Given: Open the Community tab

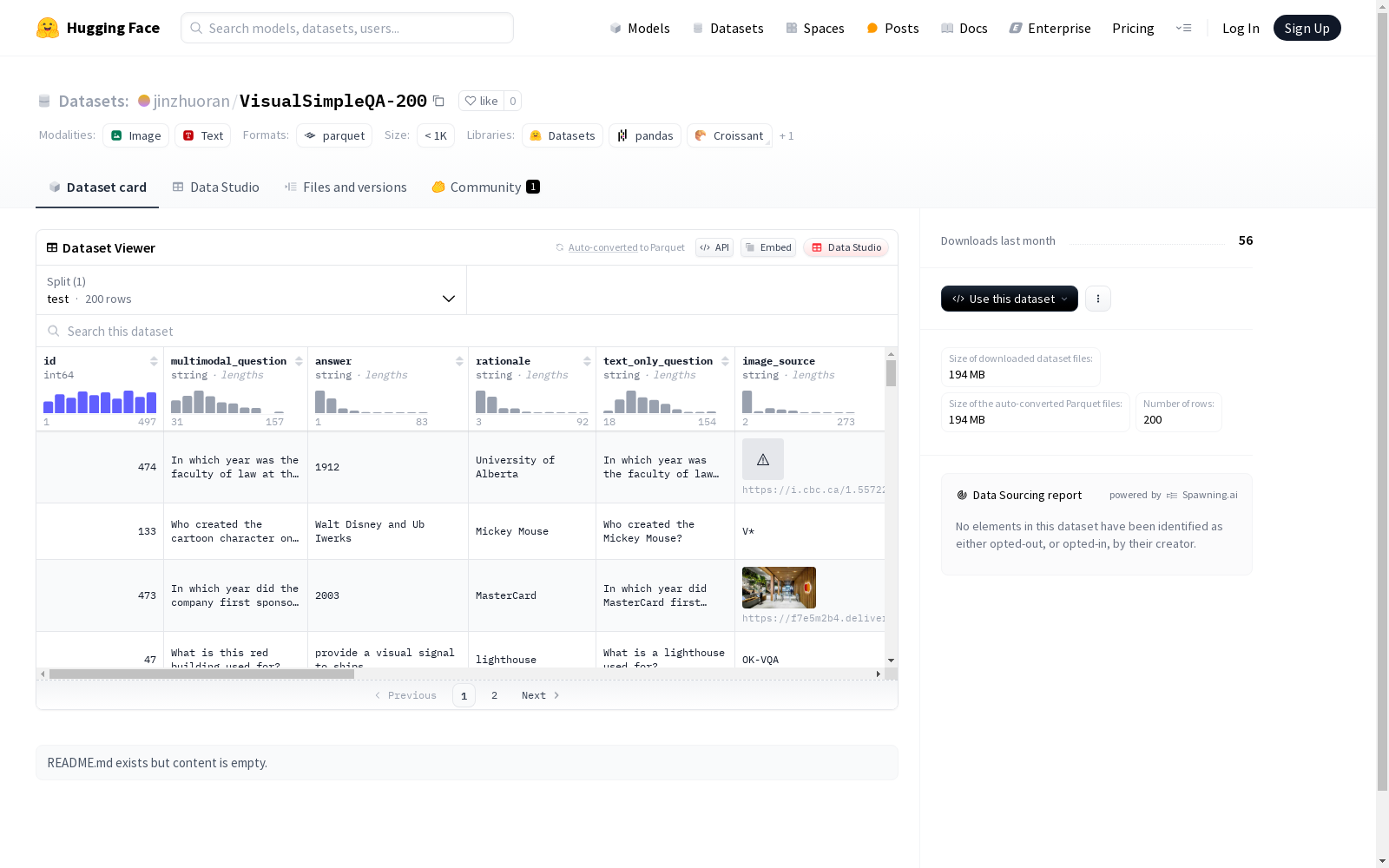Looking at the screenshot, I should tap(486, 187).
